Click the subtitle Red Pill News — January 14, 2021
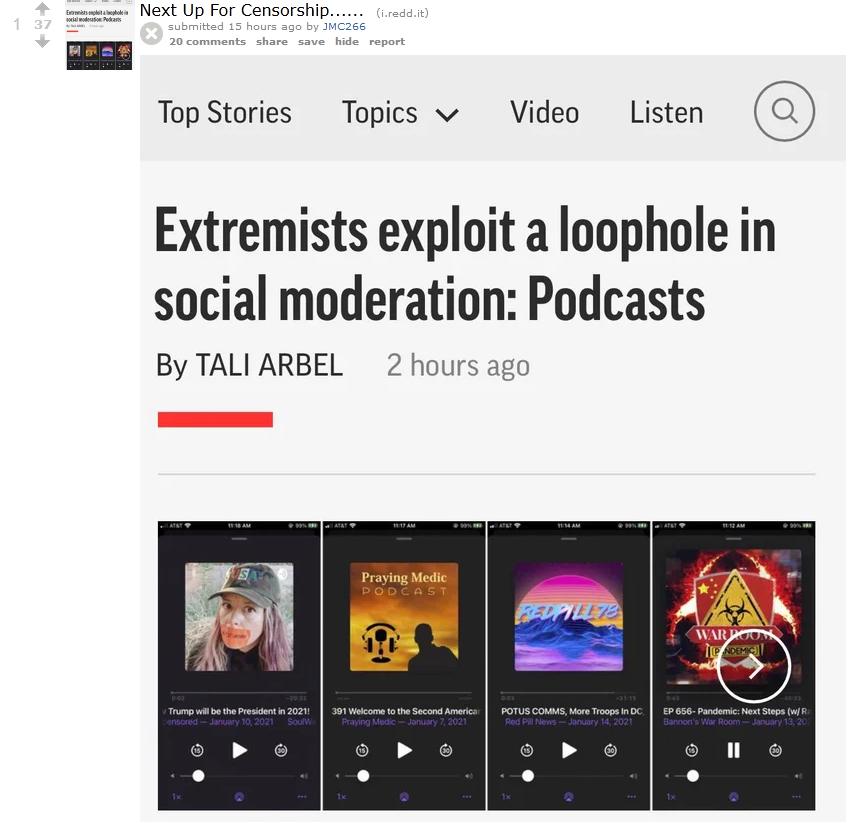 (x=569, y=721)
